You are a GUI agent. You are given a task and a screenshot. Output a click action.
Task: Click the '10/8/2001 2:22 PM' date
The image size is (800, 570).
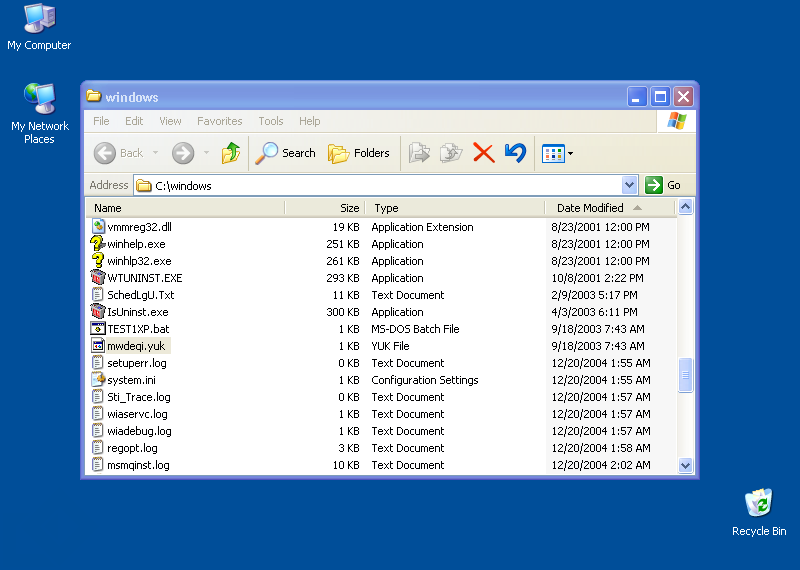[597, 278]
